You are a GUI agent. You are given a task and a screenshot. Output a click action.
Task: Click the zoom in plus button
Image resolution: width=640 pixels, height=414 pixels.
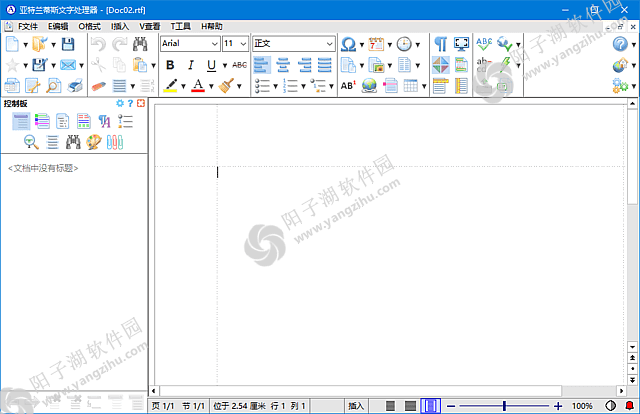pyautogui.click(x=558, y=406)
